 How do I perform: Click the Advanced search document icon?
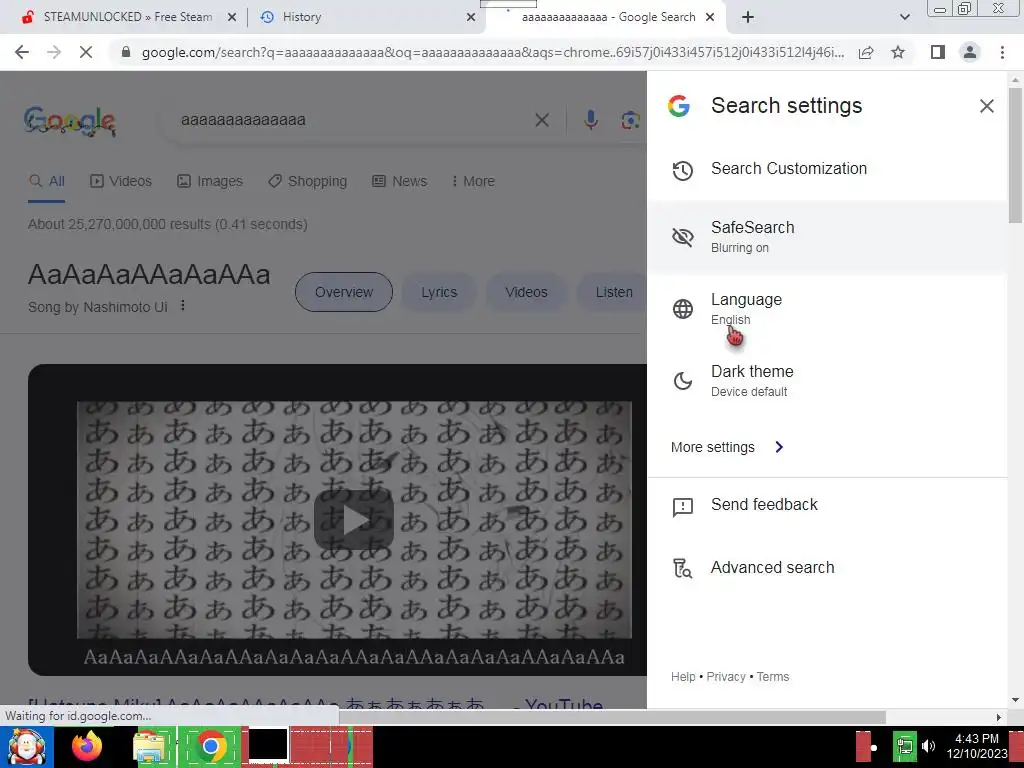pyautogui.click(x=682, y=568)
